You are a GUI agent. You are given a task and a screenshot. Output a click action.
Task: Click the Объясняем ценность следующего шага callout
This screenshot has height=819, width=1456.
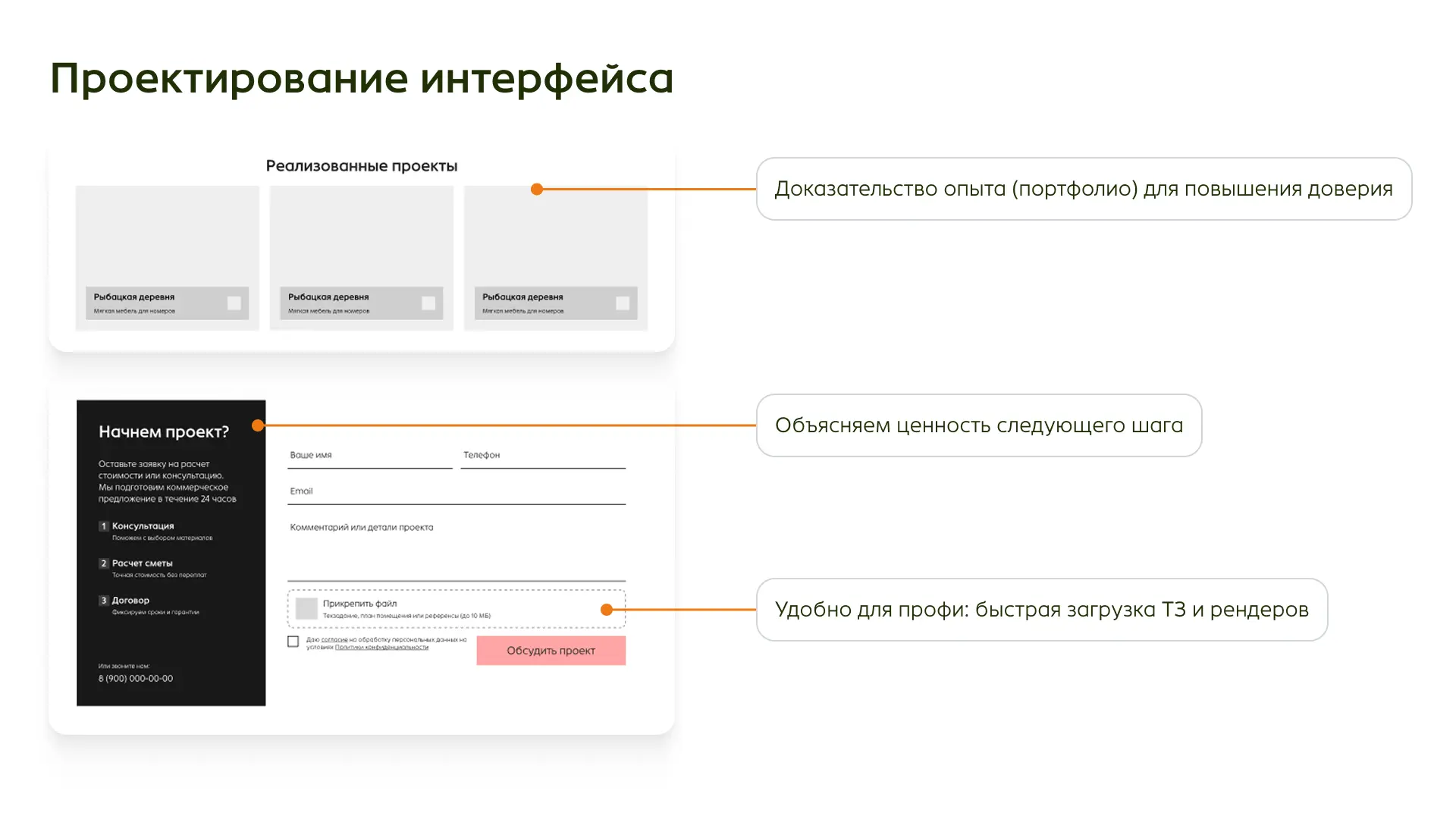[x=979, y=425]
